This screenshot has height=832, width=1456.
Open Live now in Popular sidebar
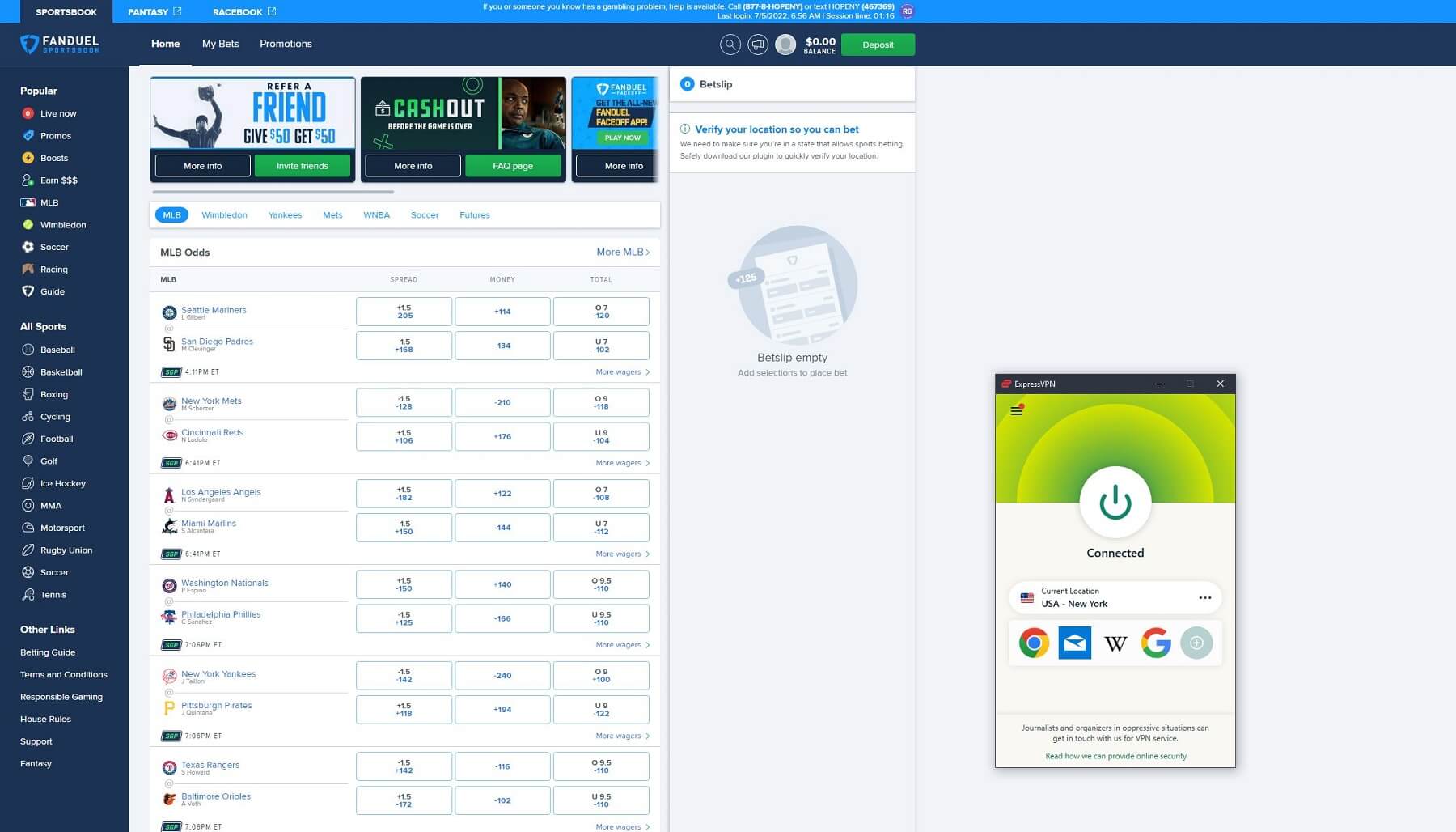point(49,113)
